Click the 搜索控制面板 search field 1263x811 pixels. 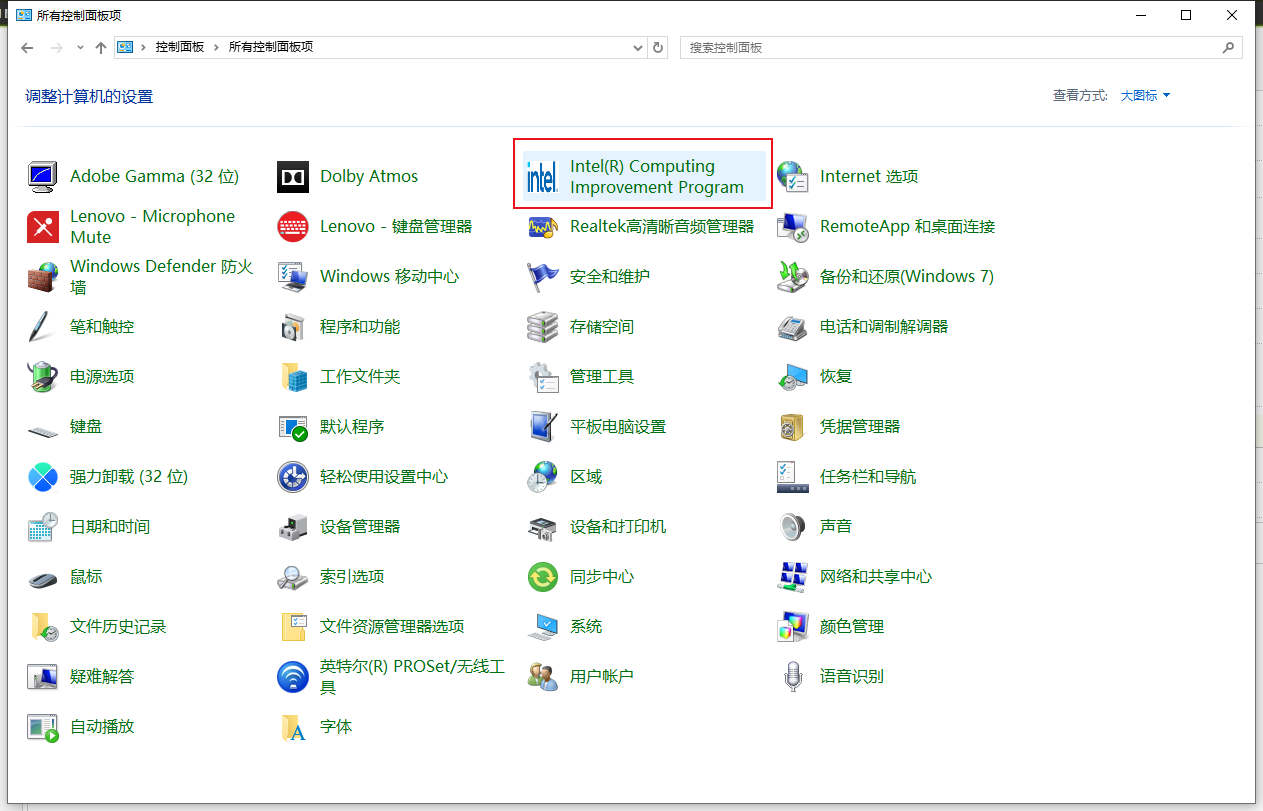pyautogui.click(x=950, y=47)
